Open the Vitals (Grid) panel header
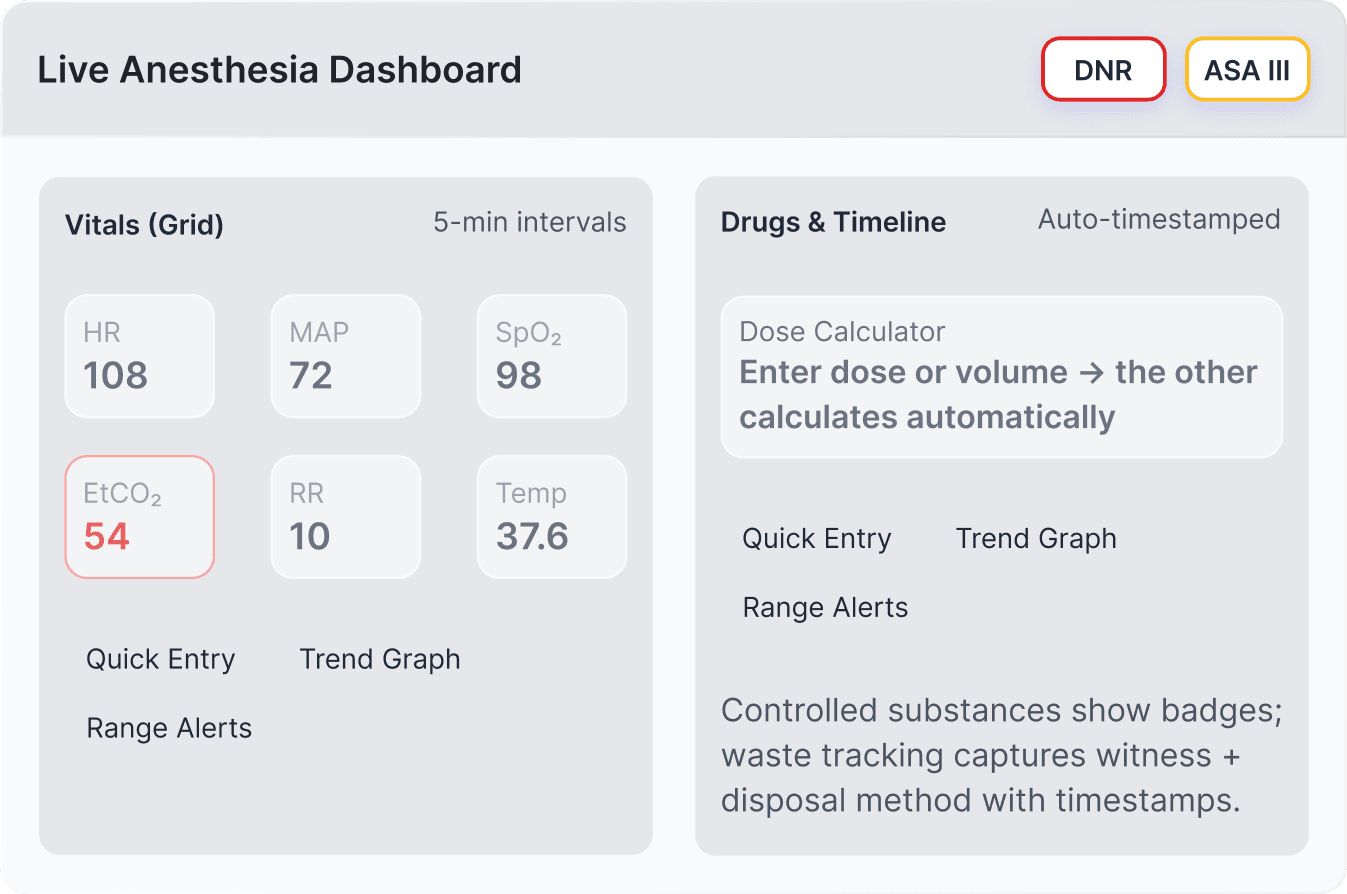Screen dimensions: 1347x894 coord(143,224)
